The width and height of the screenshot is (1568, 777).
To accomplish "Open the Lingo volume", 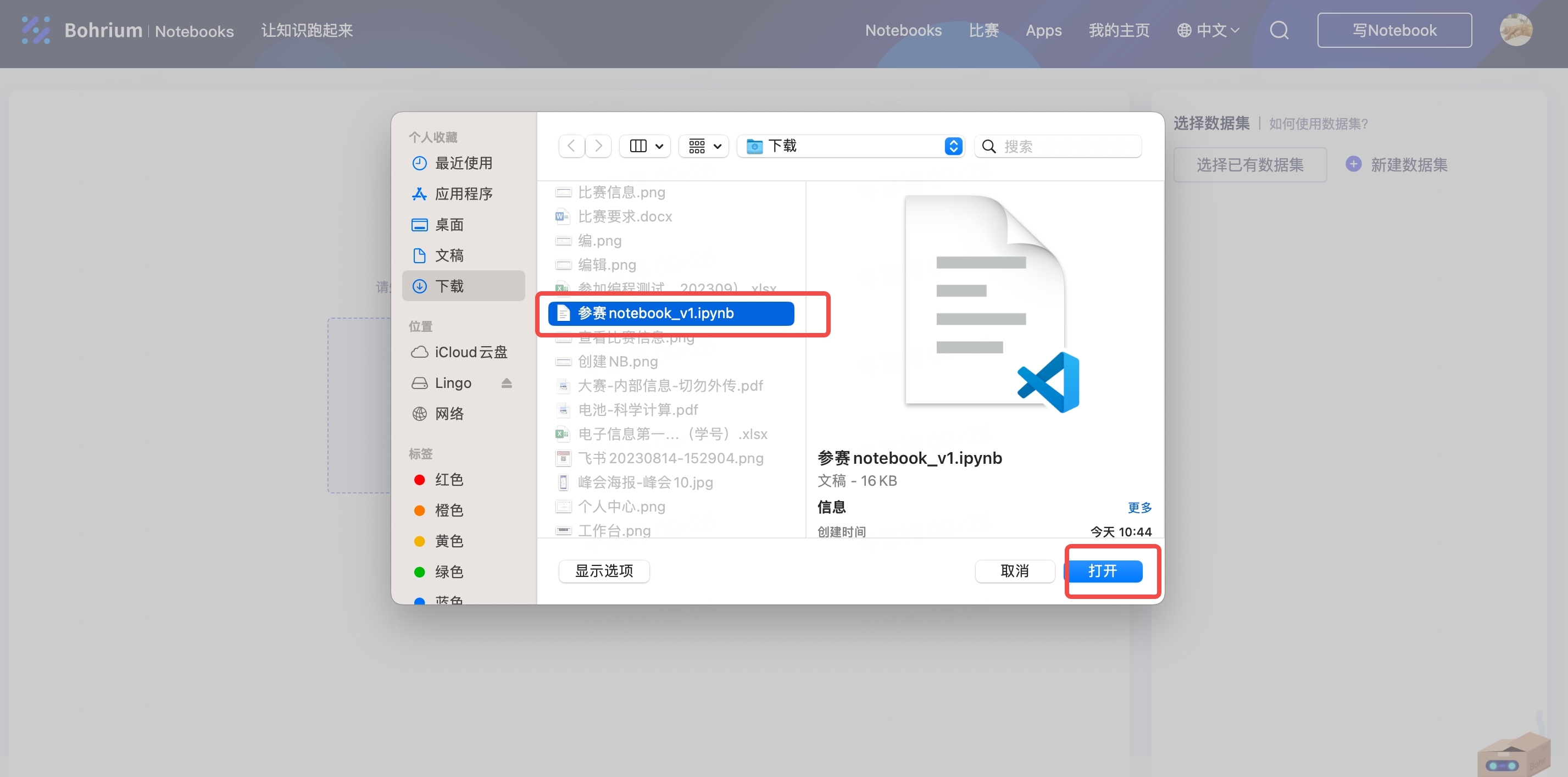I will (452, 382).
